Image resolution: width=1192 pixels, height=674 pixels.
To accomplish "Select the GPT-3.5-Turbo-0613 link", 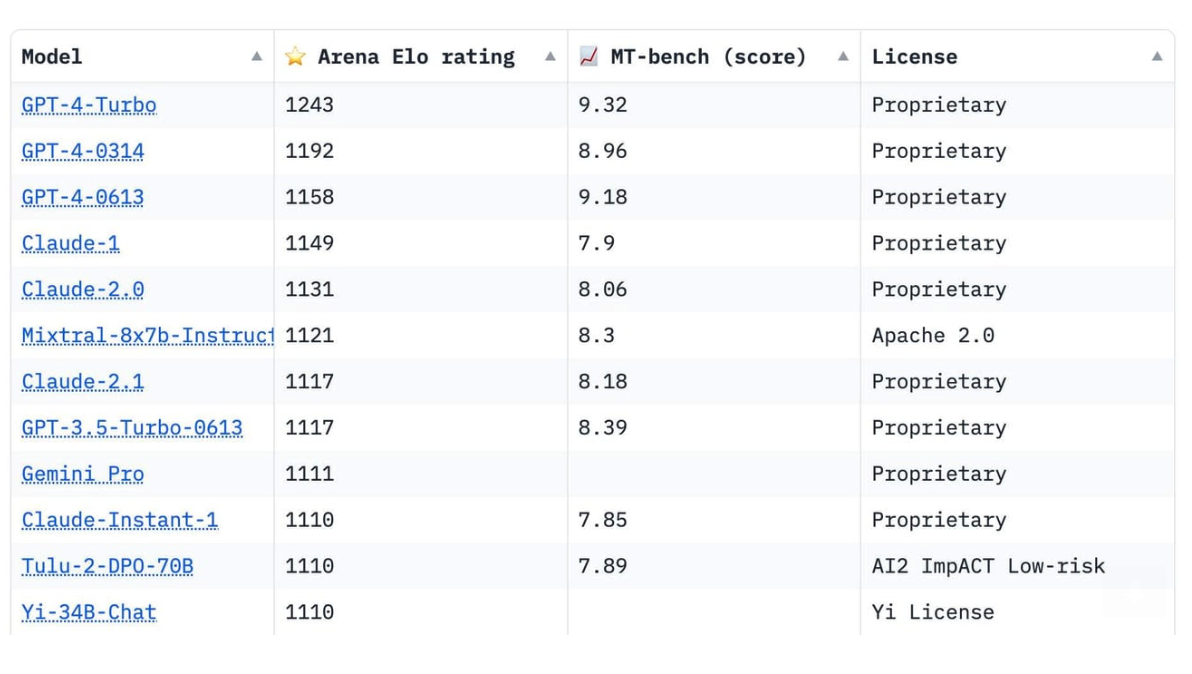I will 132,428.
